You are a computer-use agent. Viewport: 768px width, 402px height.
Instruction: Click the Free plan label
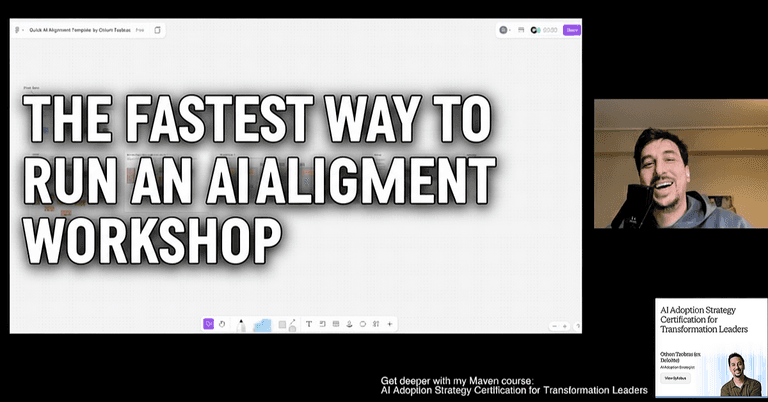point(140,30)
